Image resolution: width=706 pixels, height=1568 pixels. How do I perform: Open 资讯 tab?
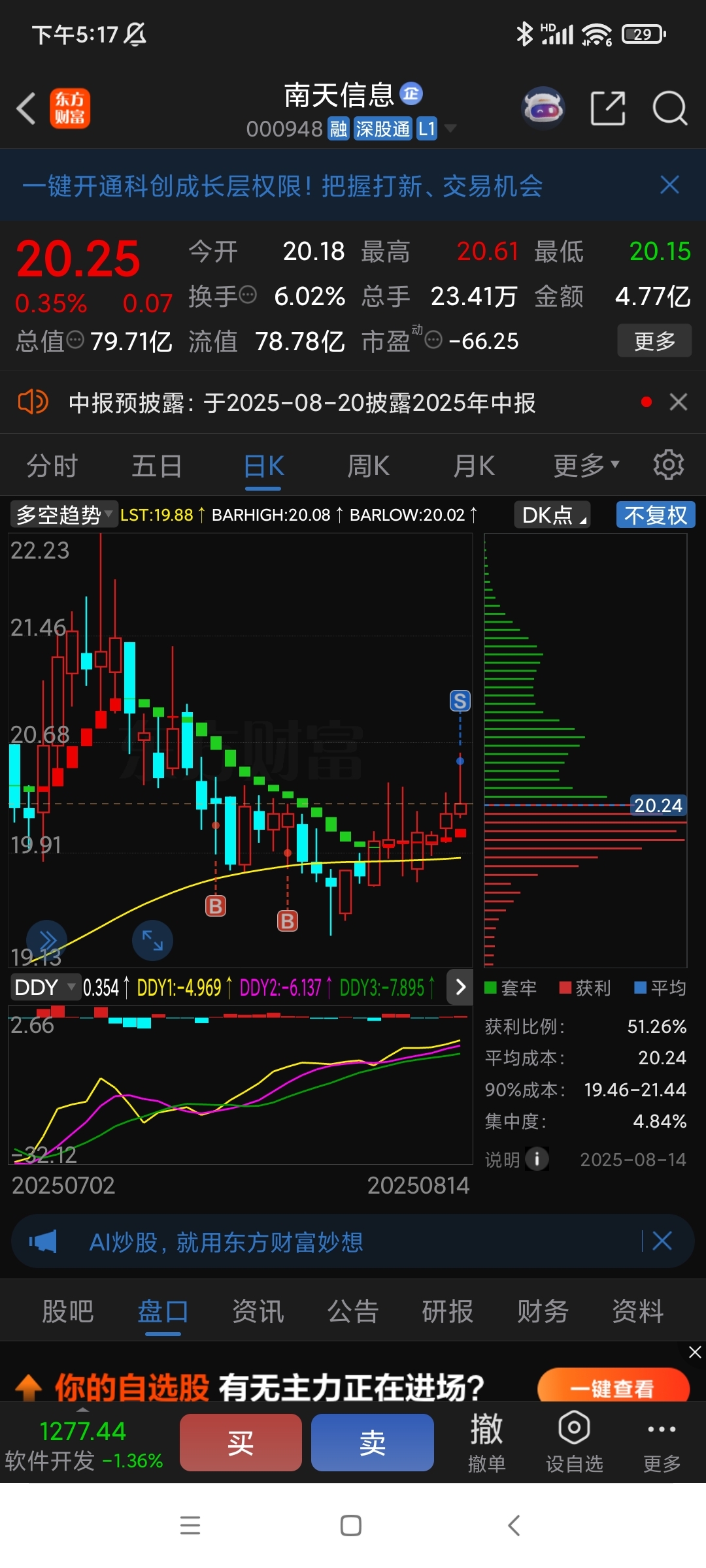pyautogui.click(x=258, y=1311)
